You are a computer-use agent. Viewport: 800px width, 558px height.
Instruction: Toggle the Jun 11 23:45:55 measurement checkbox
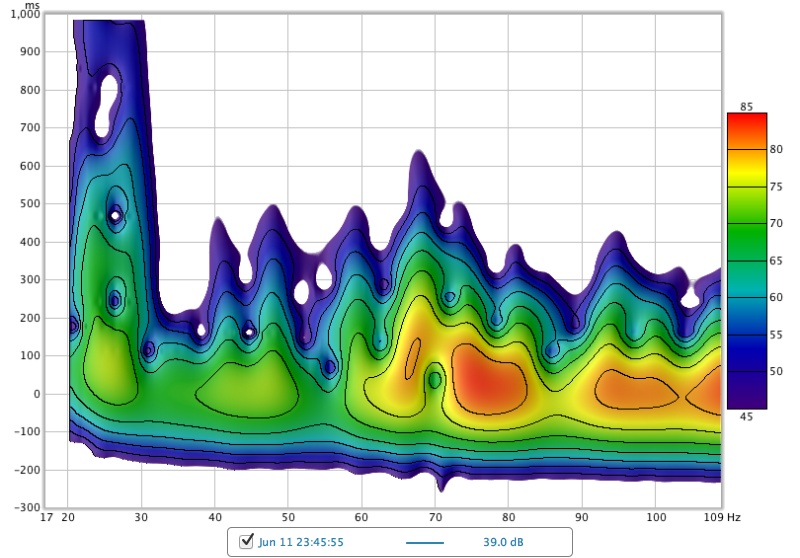(246, 541)
